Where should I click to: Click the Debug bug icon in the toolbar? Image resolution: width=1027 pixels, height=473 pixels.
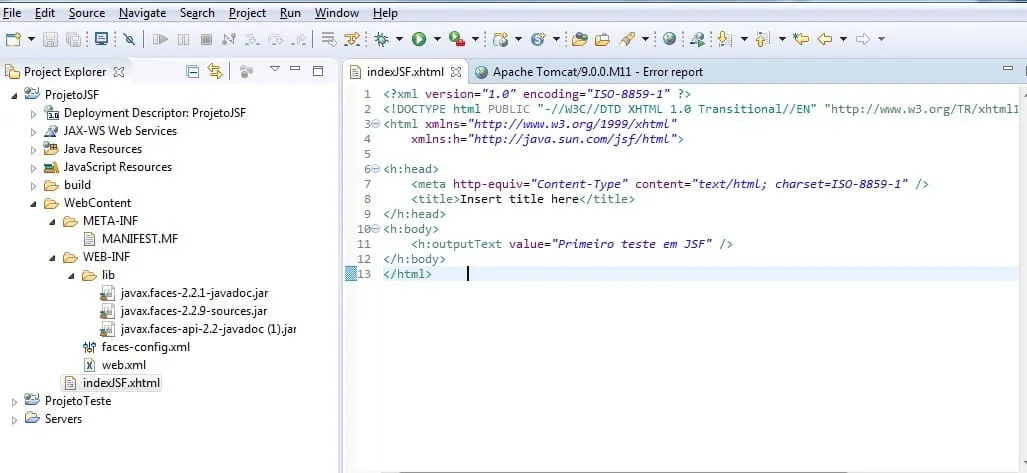pos(381,39)
